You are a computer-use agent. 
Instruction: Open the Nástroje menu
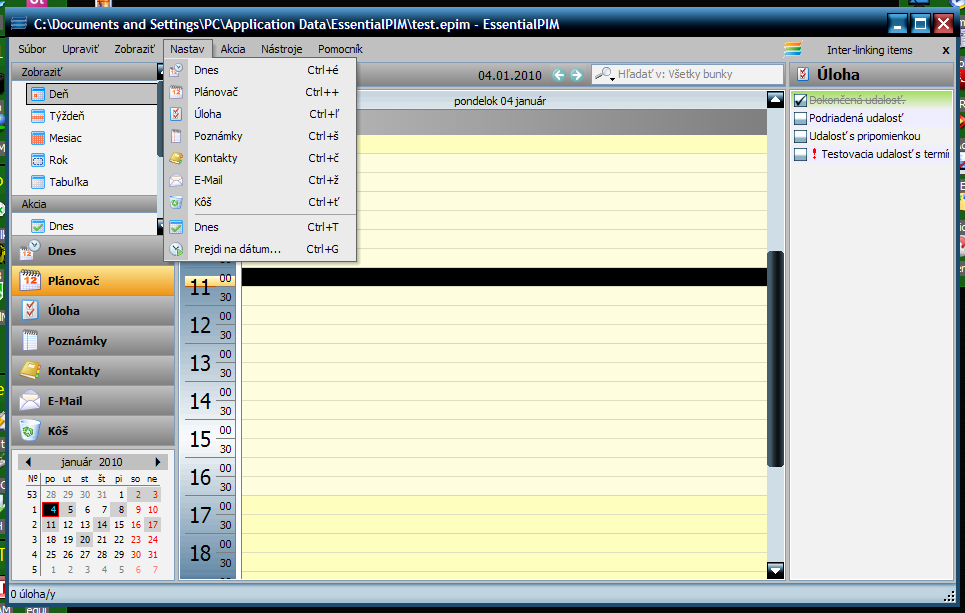(x=281, y=49)
